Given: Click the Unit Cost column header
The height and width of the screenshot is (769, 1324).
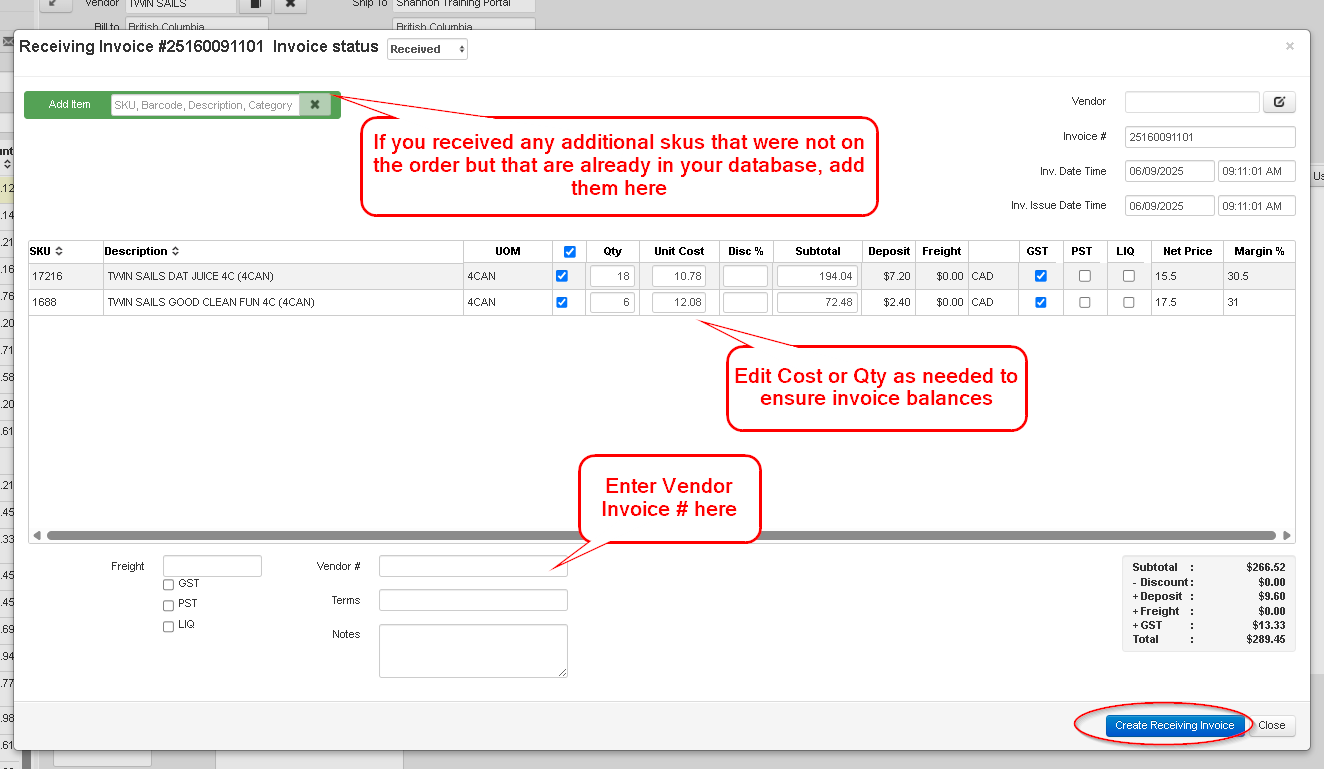Looking at the screenshot, I should coord(679,251).
